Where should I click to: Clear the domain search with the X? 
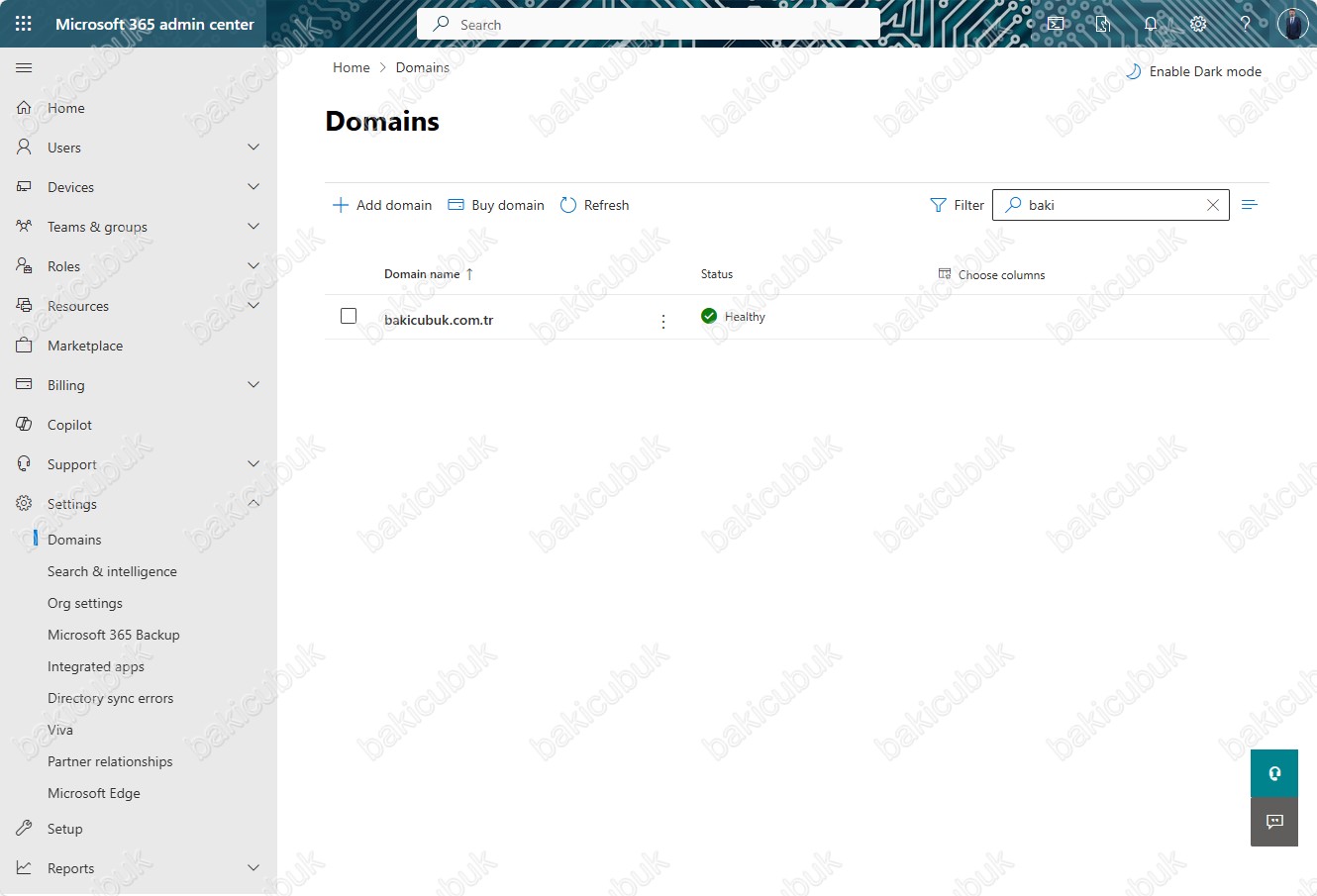(x=1213, y=205)
